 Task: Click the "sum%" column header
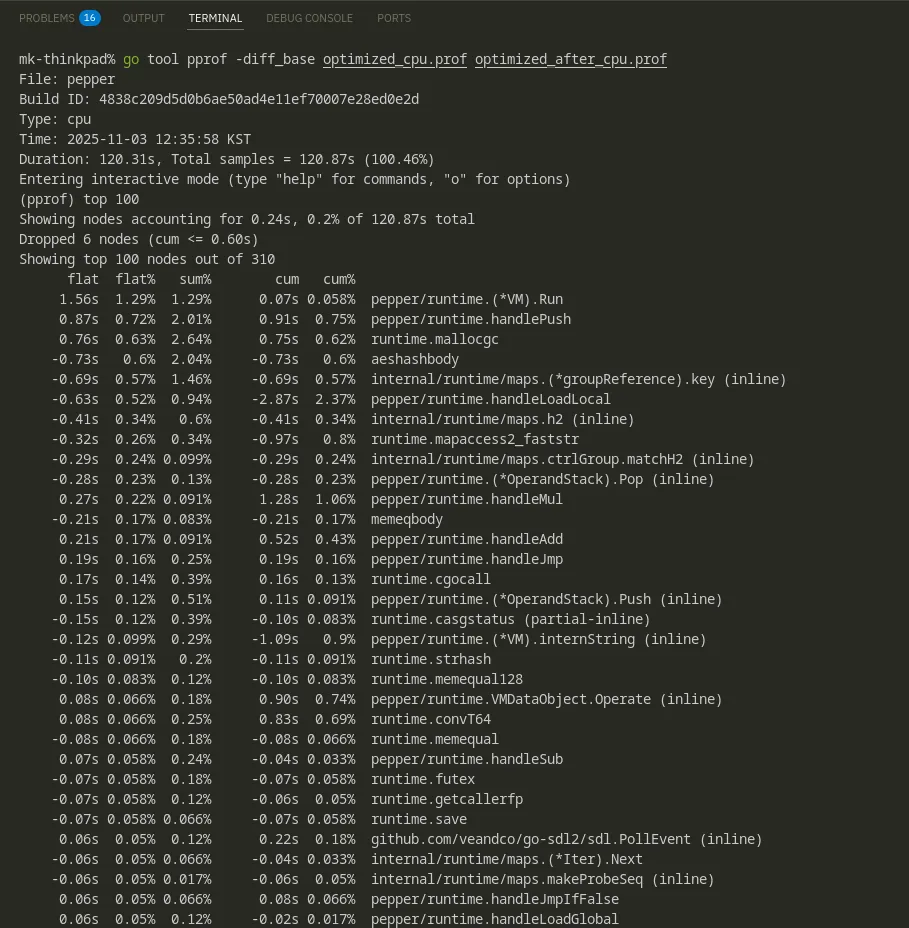pyautogui.click(x=191, y=279)
